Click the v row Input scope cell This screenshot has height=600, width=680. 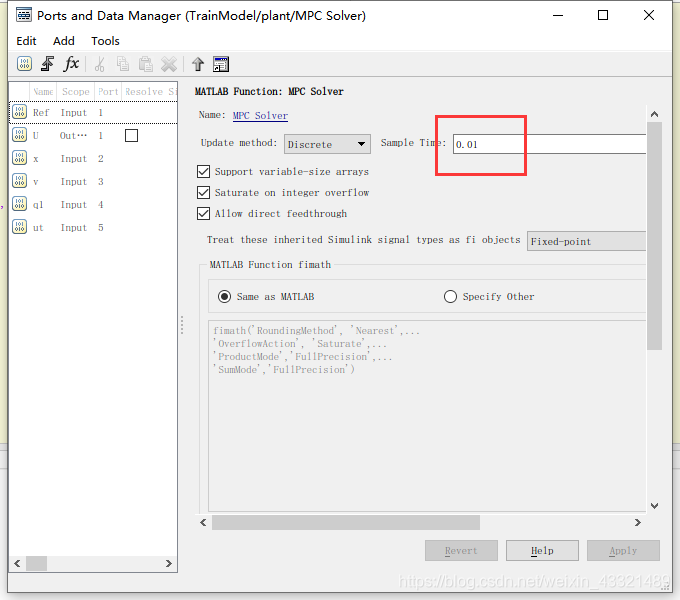74,182
